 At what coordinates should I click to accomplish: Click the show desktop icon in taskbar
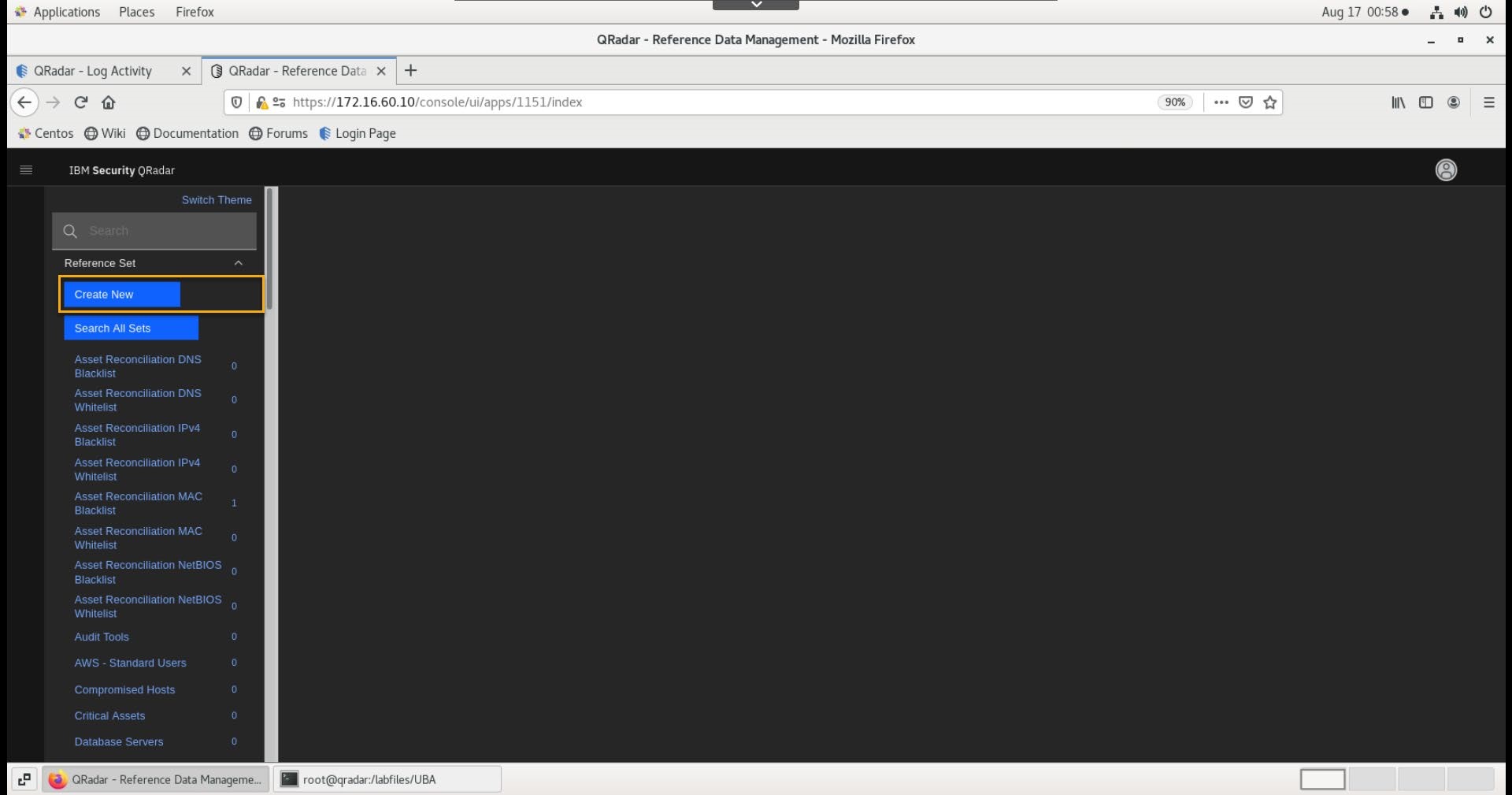tap(24, 779)
